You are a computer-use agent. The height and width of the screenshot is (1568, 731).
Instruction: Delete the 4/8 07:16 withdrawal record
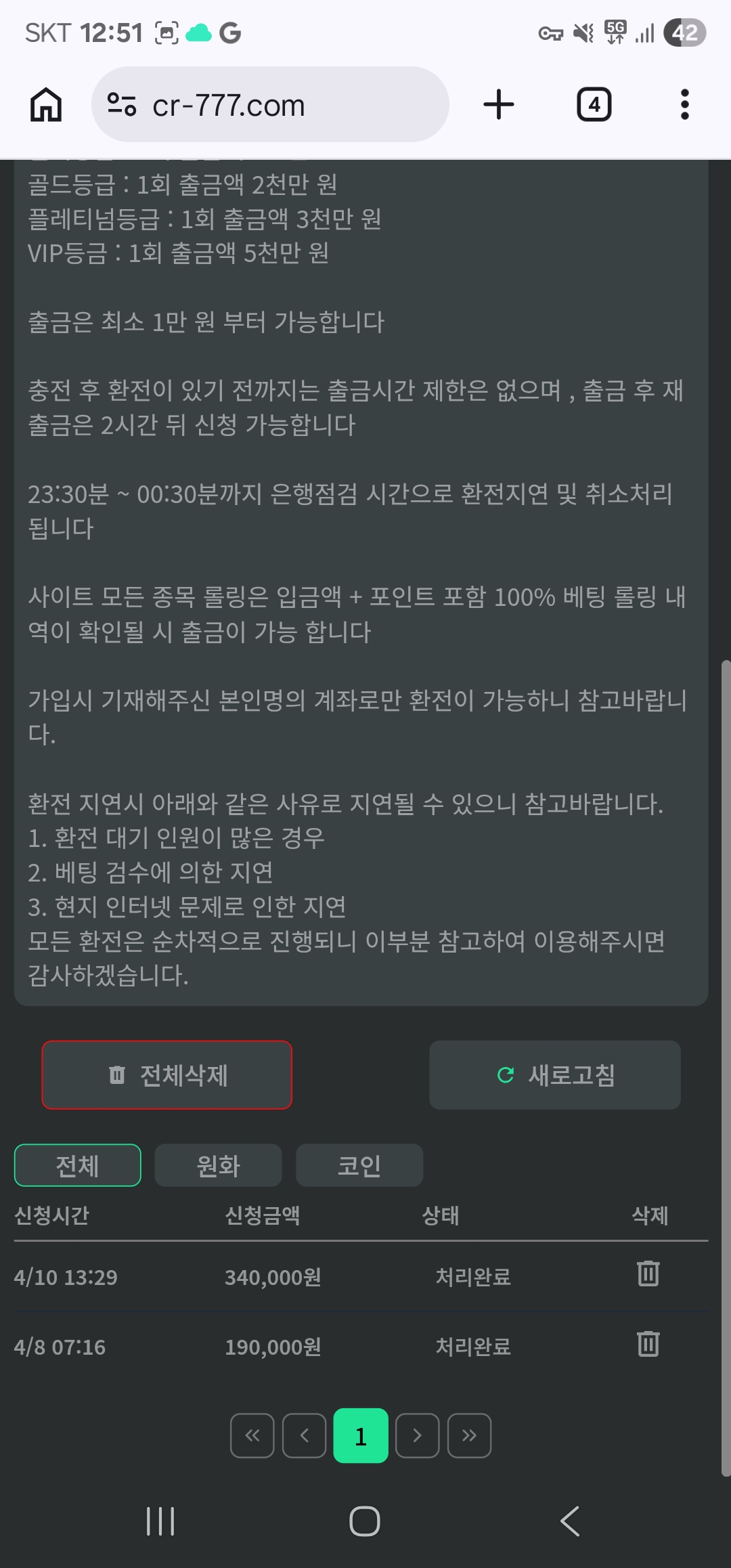(648, 1344)
